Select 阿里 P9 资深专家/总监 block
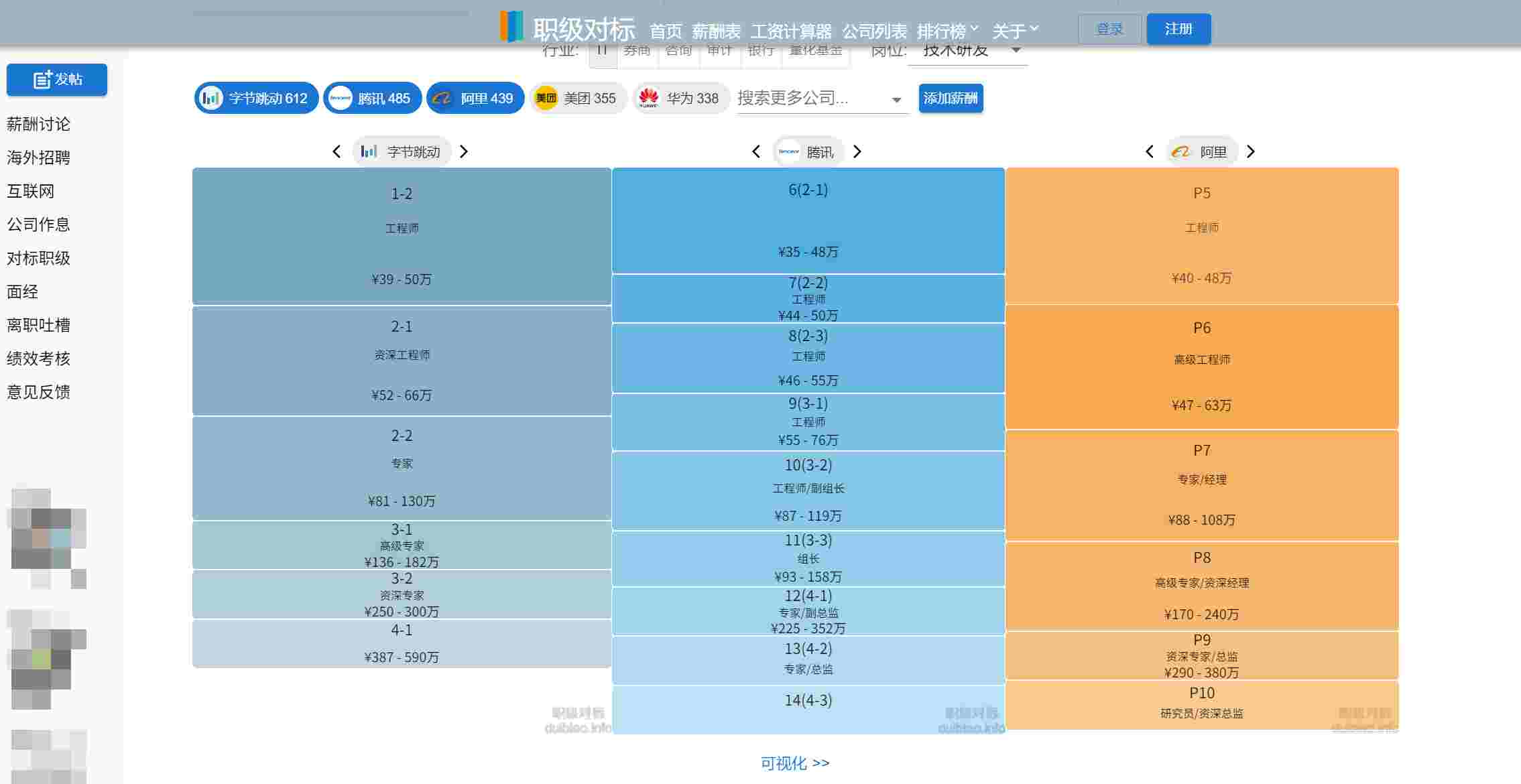The image size is (1521, 784). [x=1202, y=655]
